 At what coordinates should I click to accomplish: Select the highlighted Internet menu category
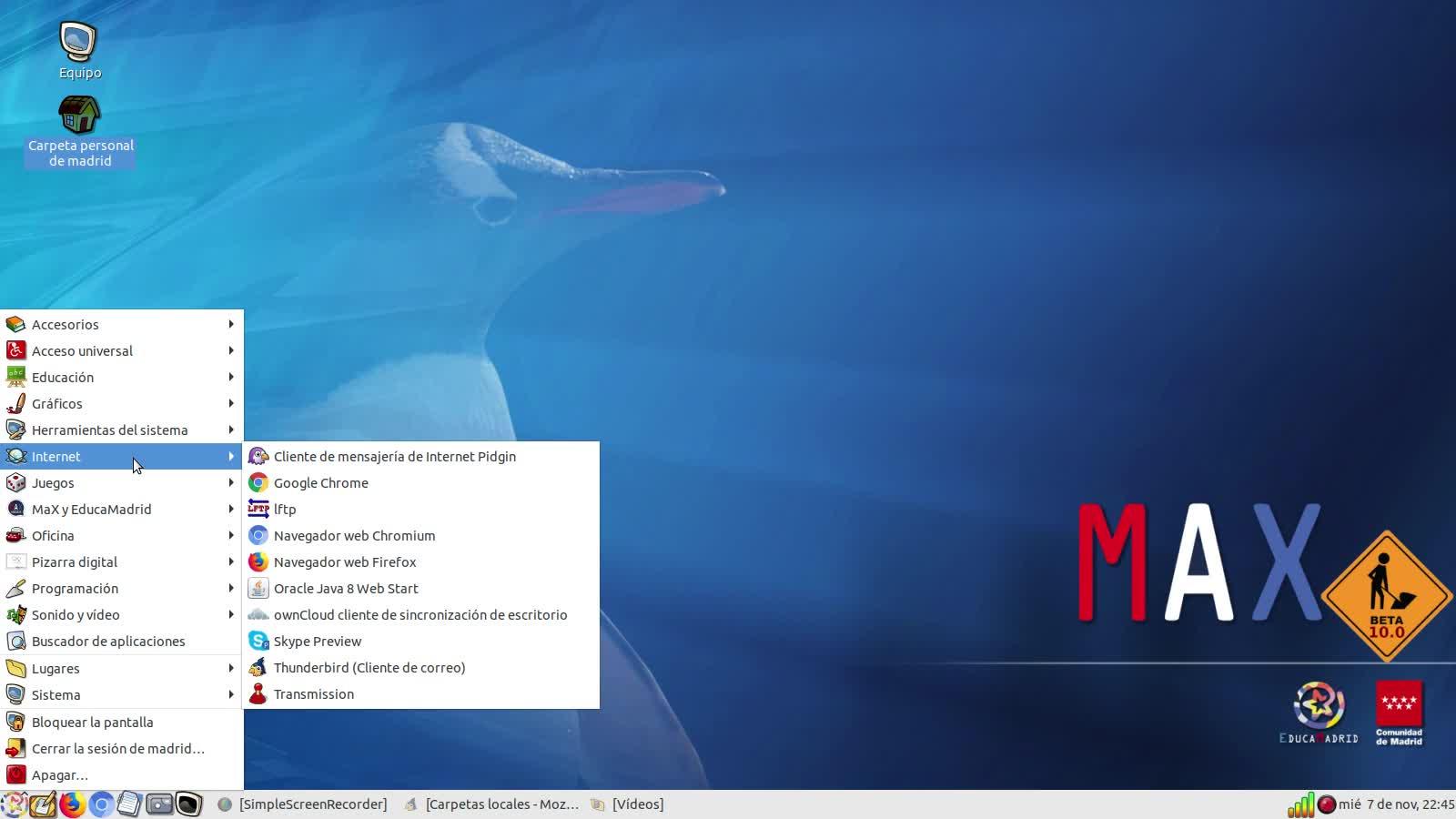(122, 457)
